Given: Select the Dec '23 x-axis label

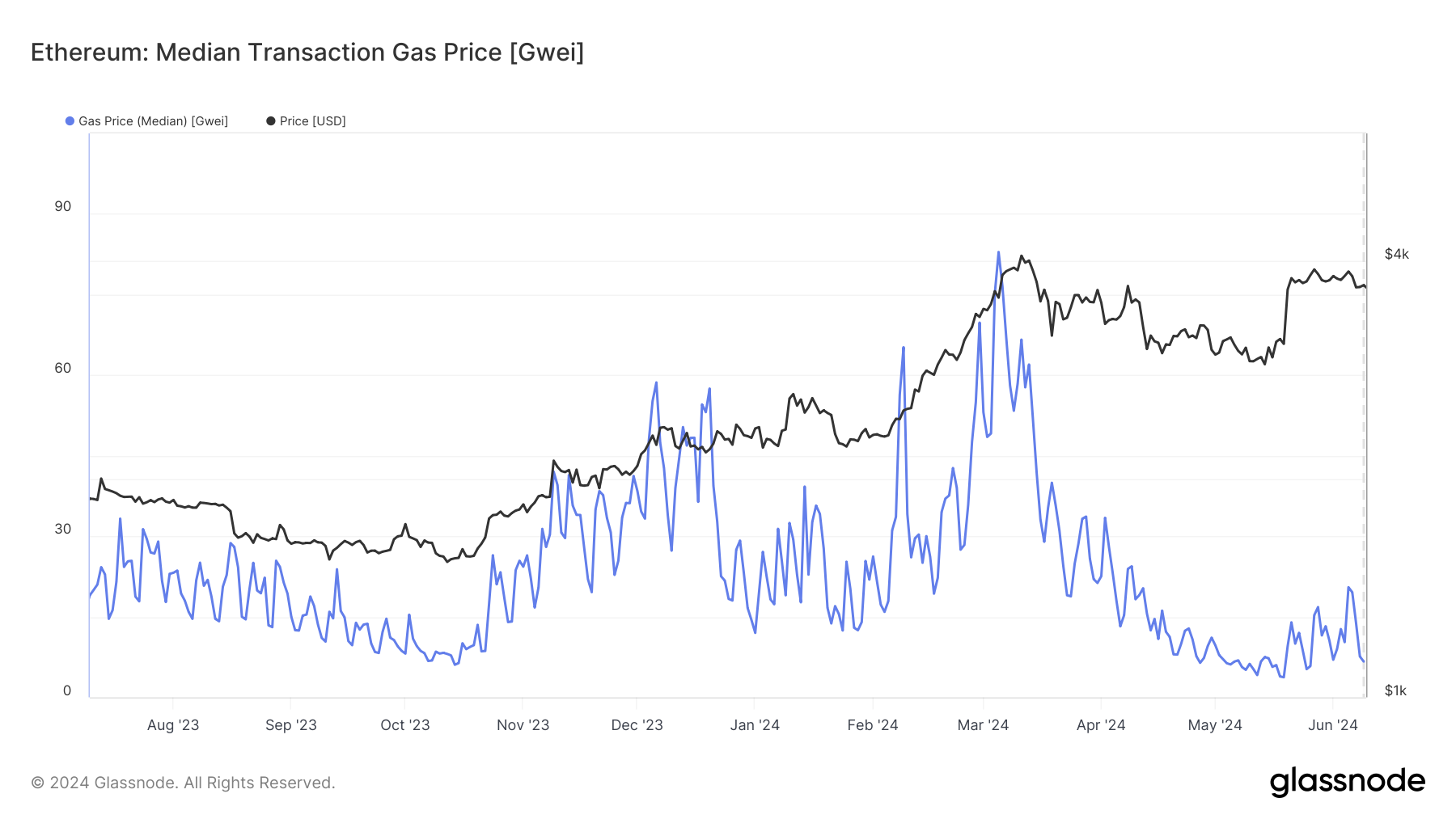Looking at the screenshot, I should pos(637,725).
